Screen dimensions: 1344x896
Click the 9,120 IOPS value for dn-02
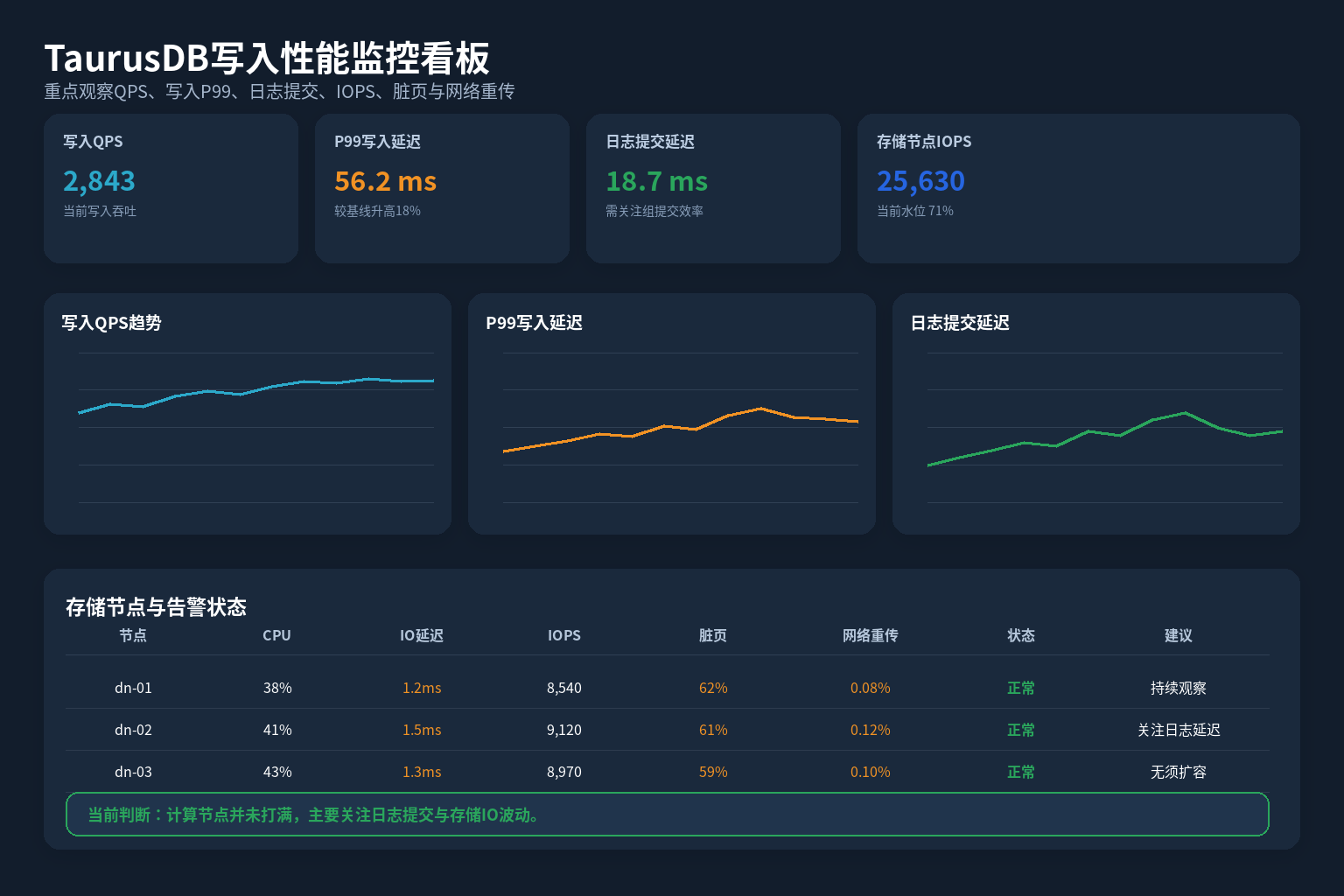(564, 730)
